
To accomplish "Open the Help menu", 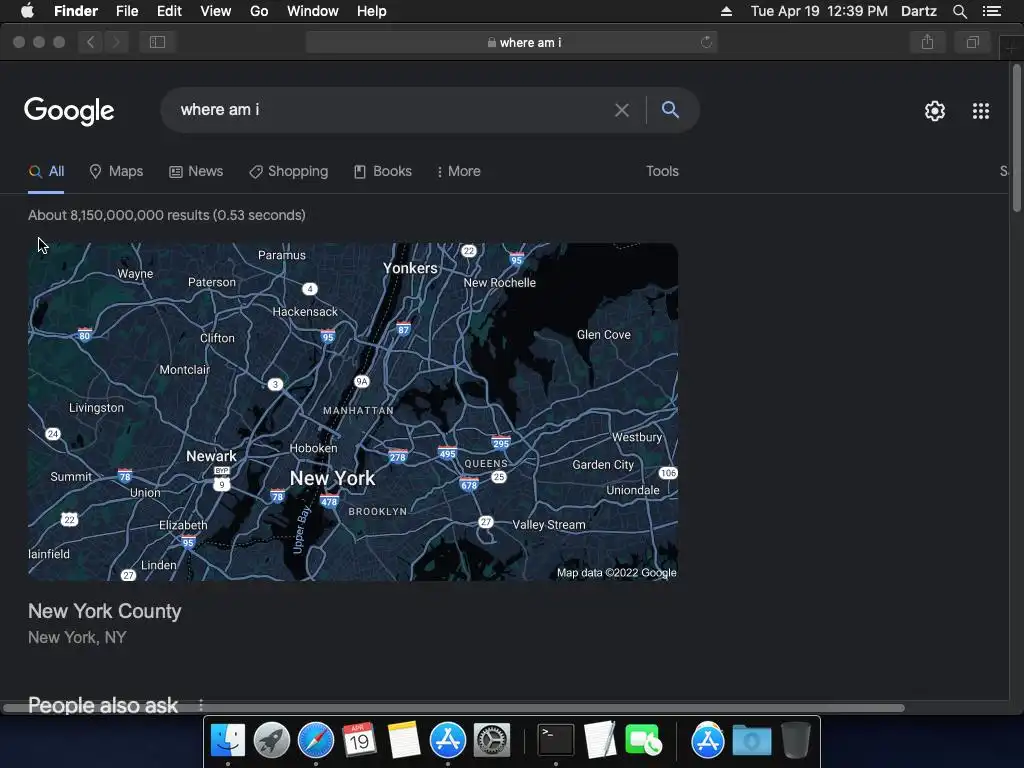I will click(372, 11).
